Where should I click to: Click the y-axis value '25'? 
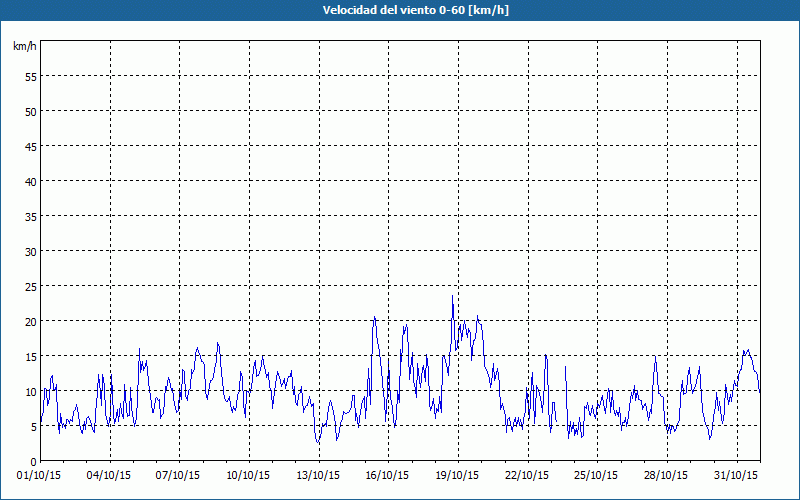tap(31, 287)
